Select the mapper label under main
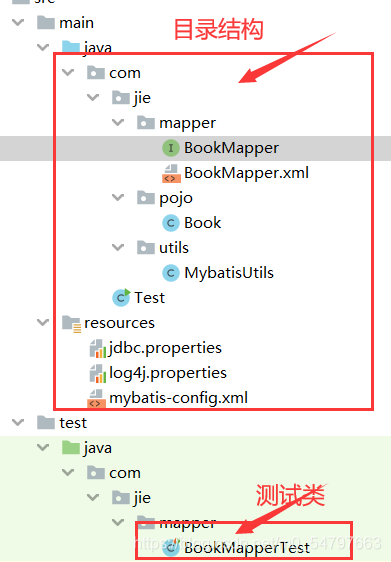Screen dimensions: 391x562 (x=187, y=123)
